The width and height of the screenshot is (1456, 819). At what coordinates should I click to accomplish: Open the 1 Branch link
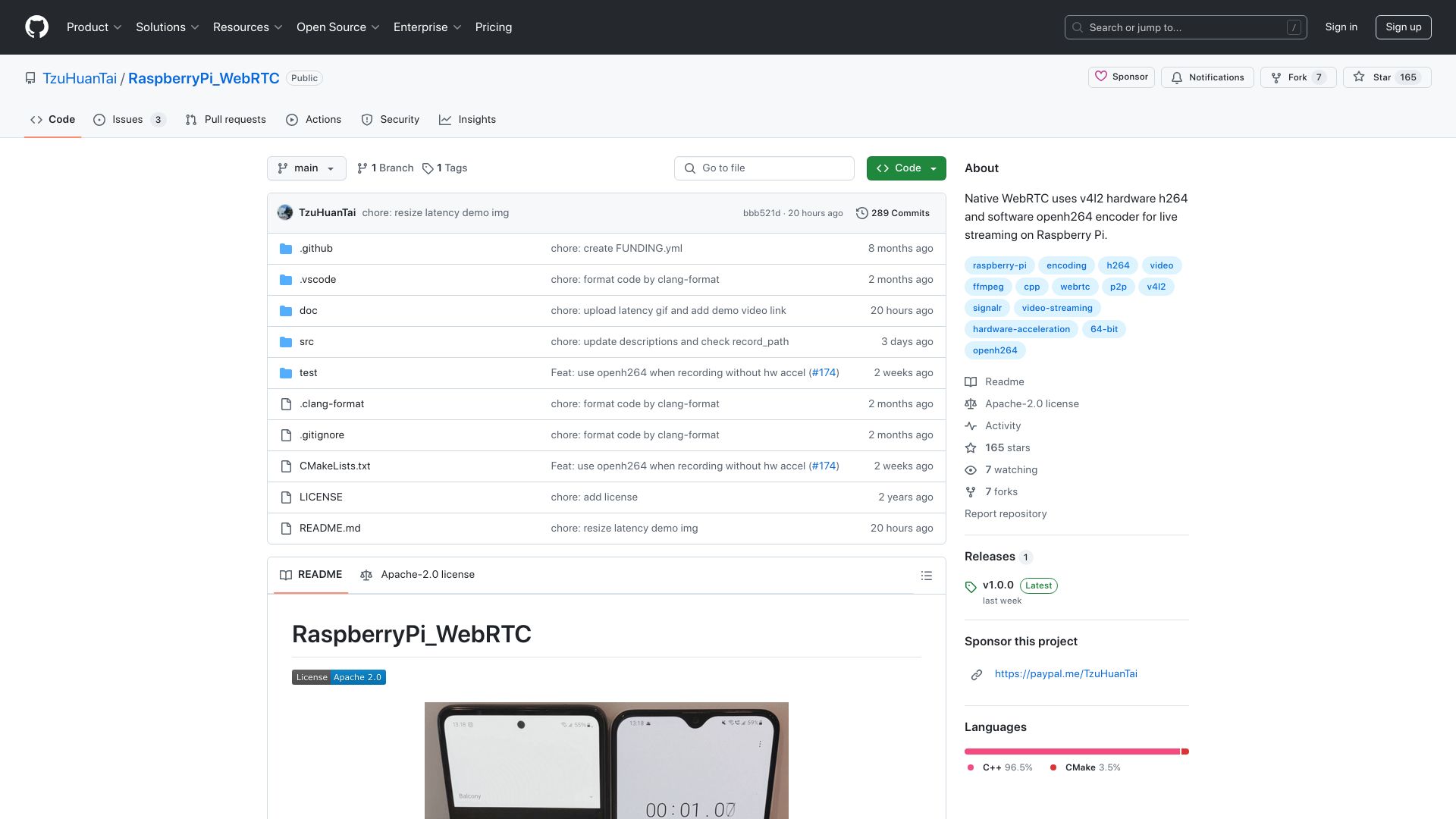[385, 168]
